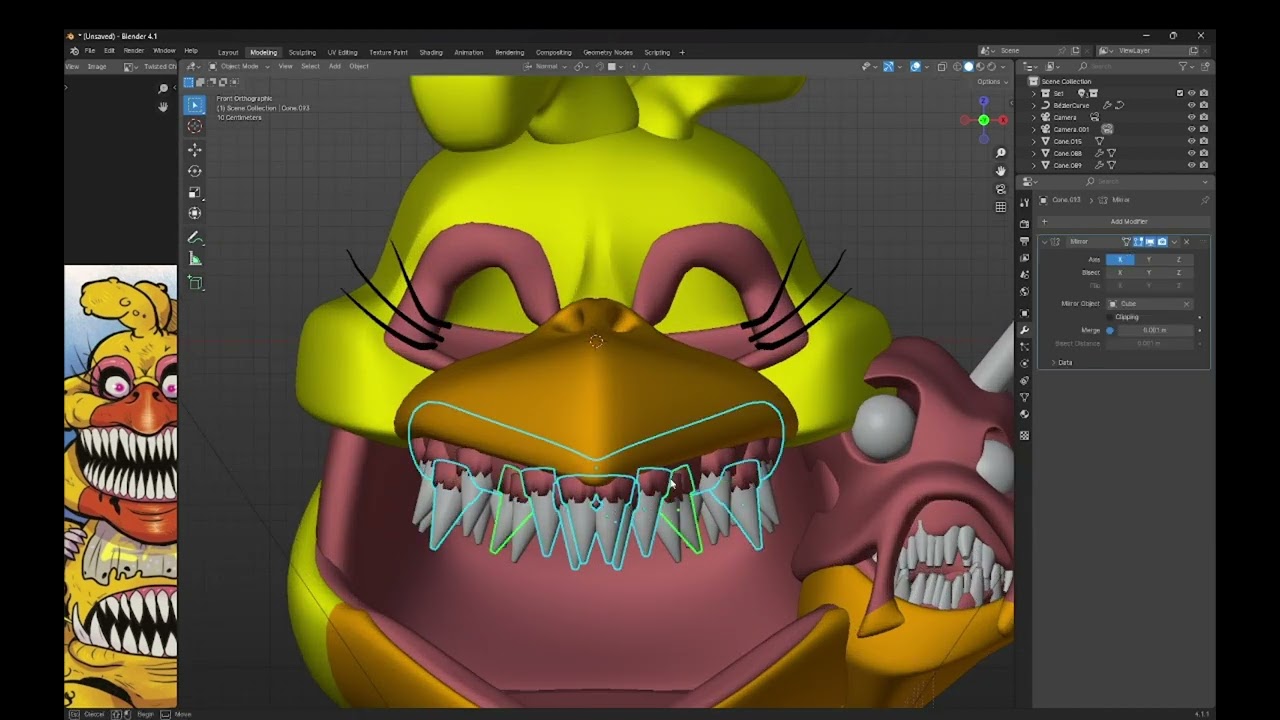This screenshot has height=720, width=1280.
Task: Select the Select Box tool
Action: 195,105
